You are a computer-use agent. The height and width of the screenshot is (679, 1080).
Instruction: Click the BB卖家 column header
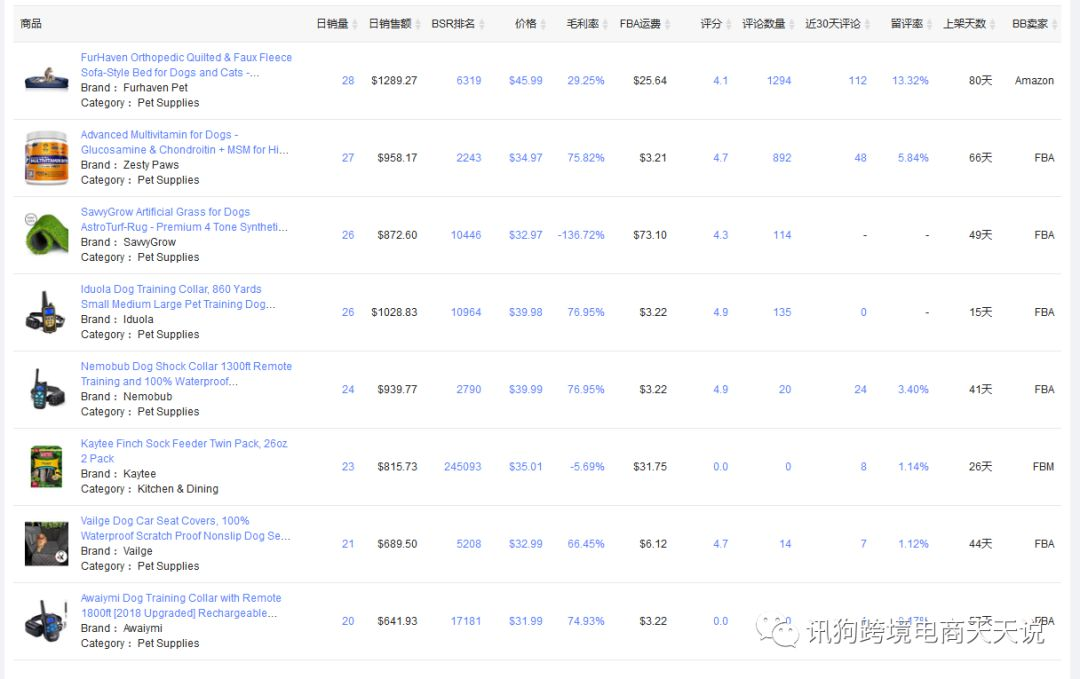click(x=1030, y=24)
